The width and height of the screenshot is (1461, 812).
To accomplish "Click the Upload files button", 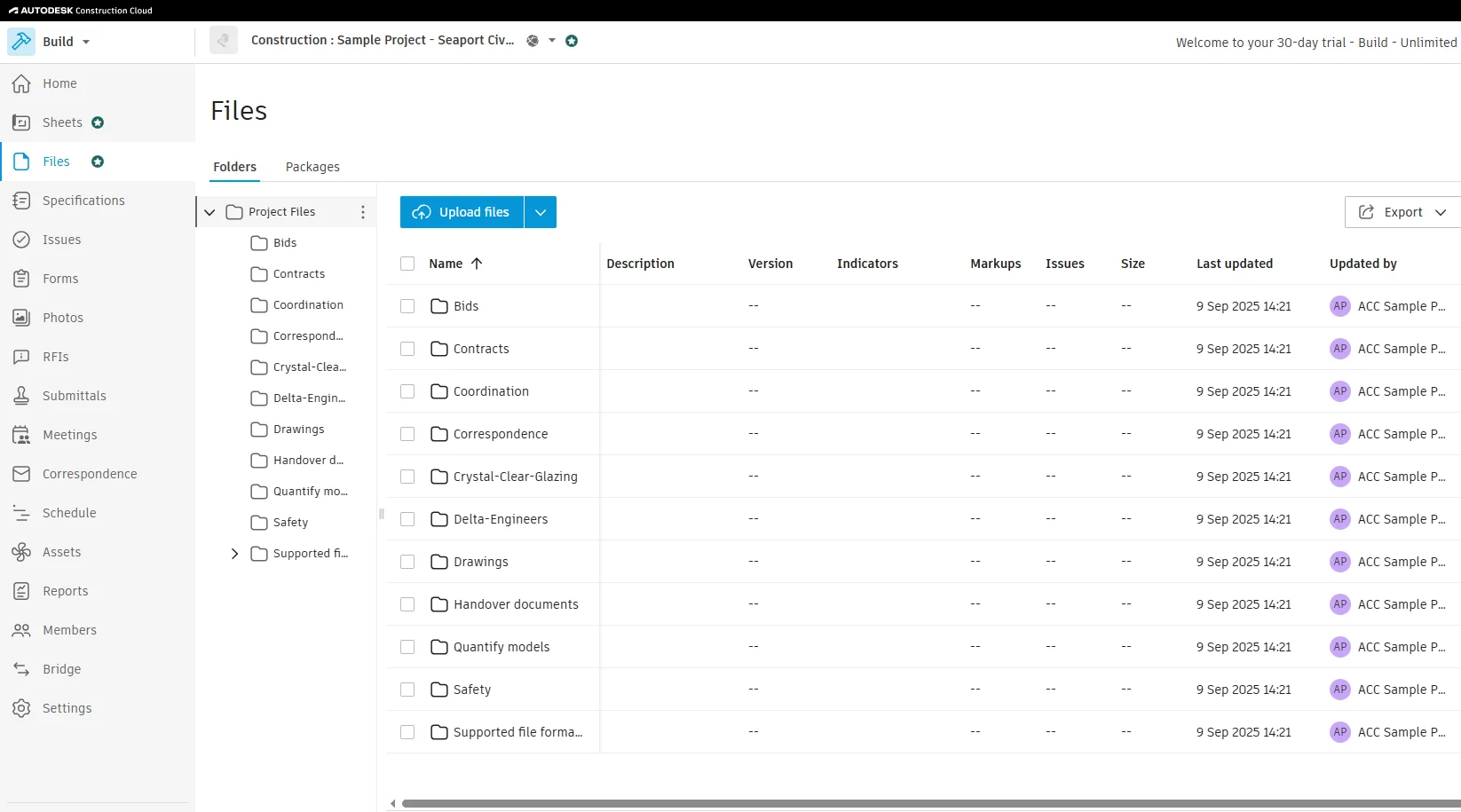I will pyautogui.click(x=460, y=212).
